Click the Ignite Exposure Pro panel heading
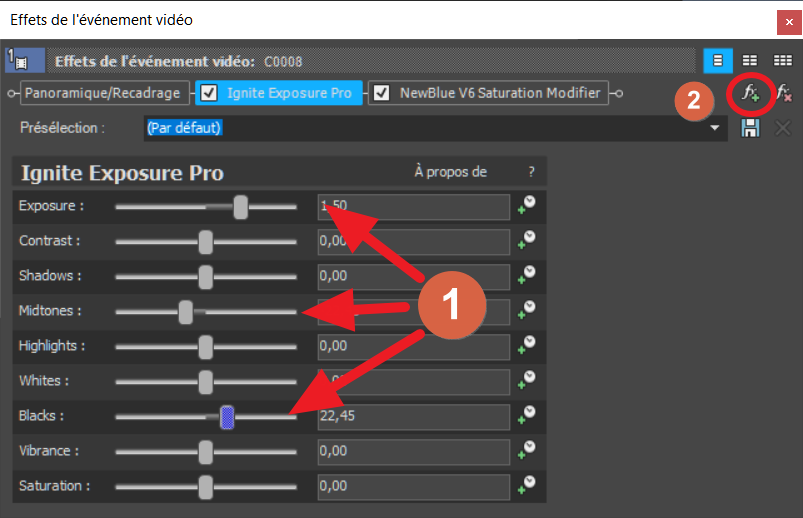Screen dimensions: 803x518 (122, 173)
